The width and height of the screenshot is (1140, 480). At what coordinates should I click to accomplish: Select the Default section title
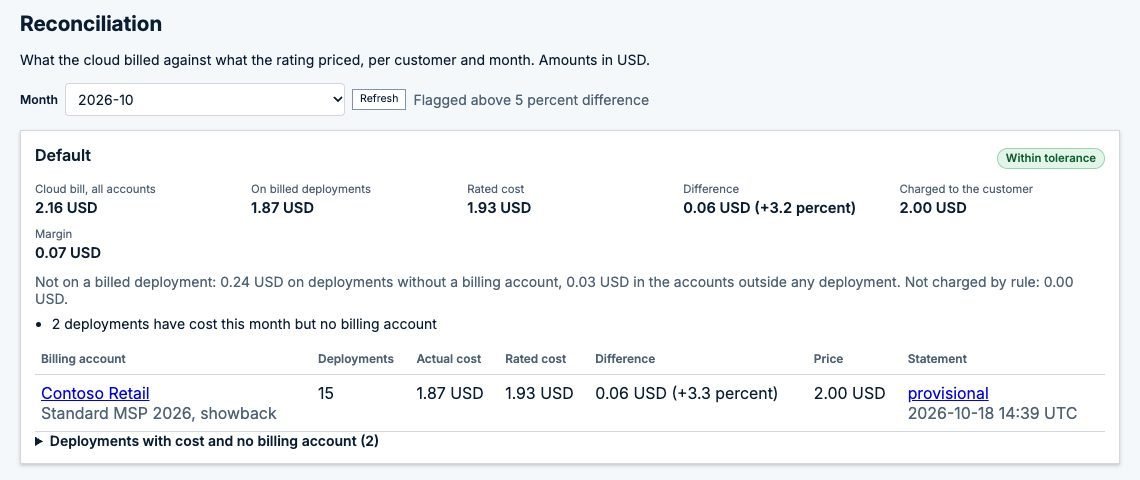63,156
